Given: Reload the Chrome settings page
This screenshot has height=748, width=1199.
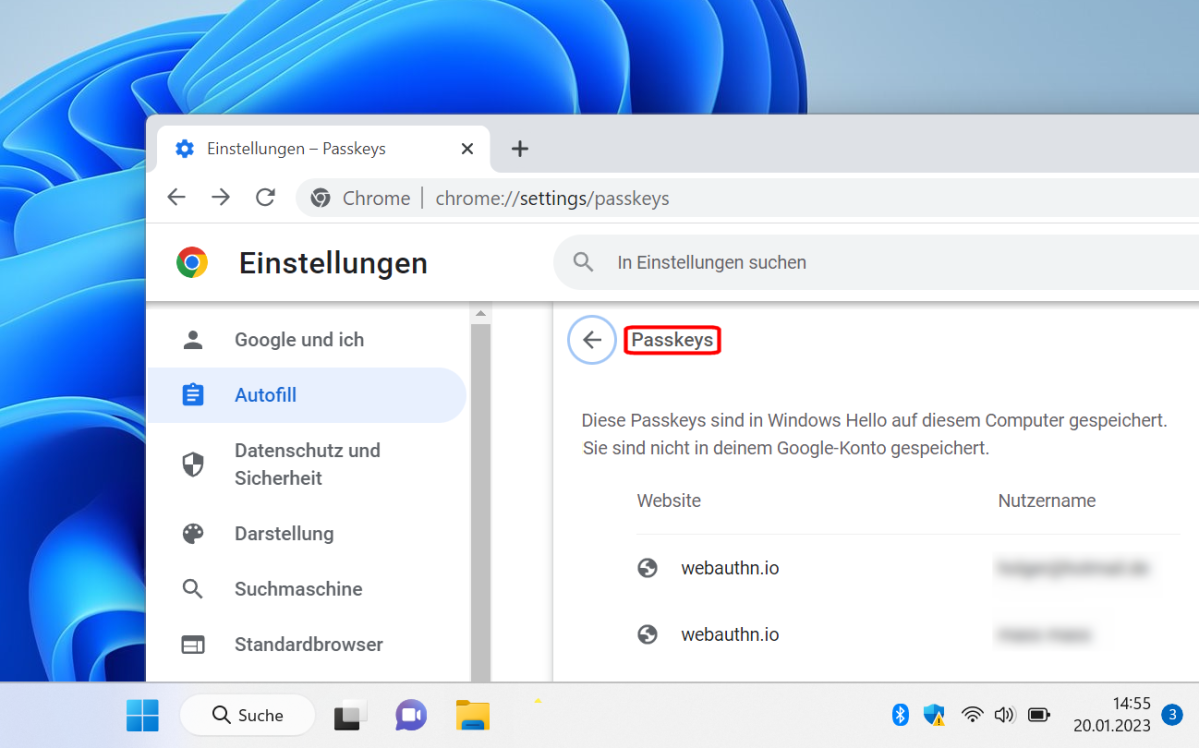Looking at the screenshot, I should [x=265, y=197].
